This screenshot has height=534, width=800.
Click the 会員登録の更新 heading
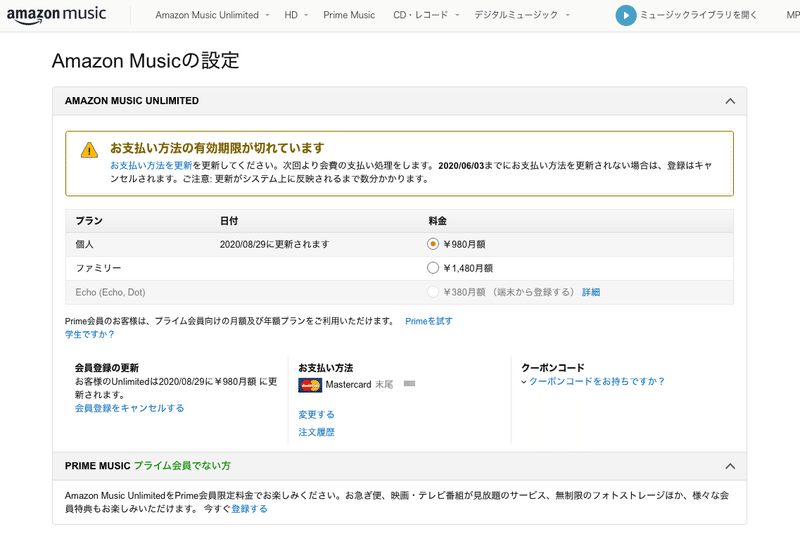click(x=107, y=368)
